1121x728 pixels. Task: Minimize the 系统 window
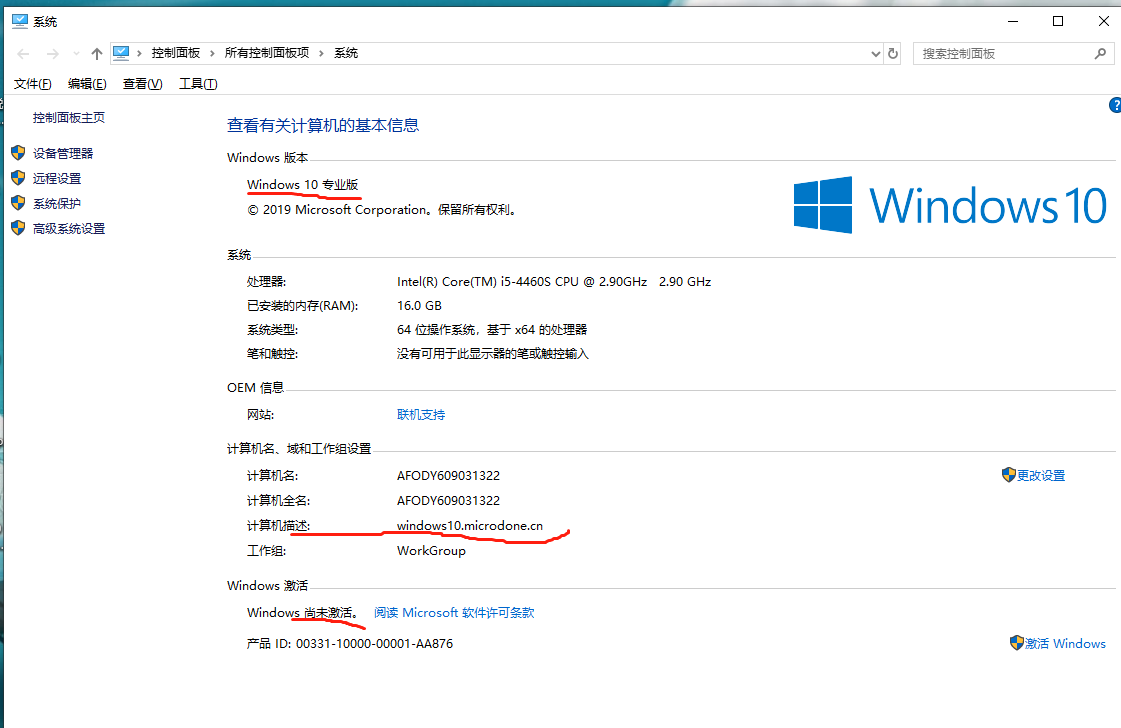click(x=1013, y=21)
